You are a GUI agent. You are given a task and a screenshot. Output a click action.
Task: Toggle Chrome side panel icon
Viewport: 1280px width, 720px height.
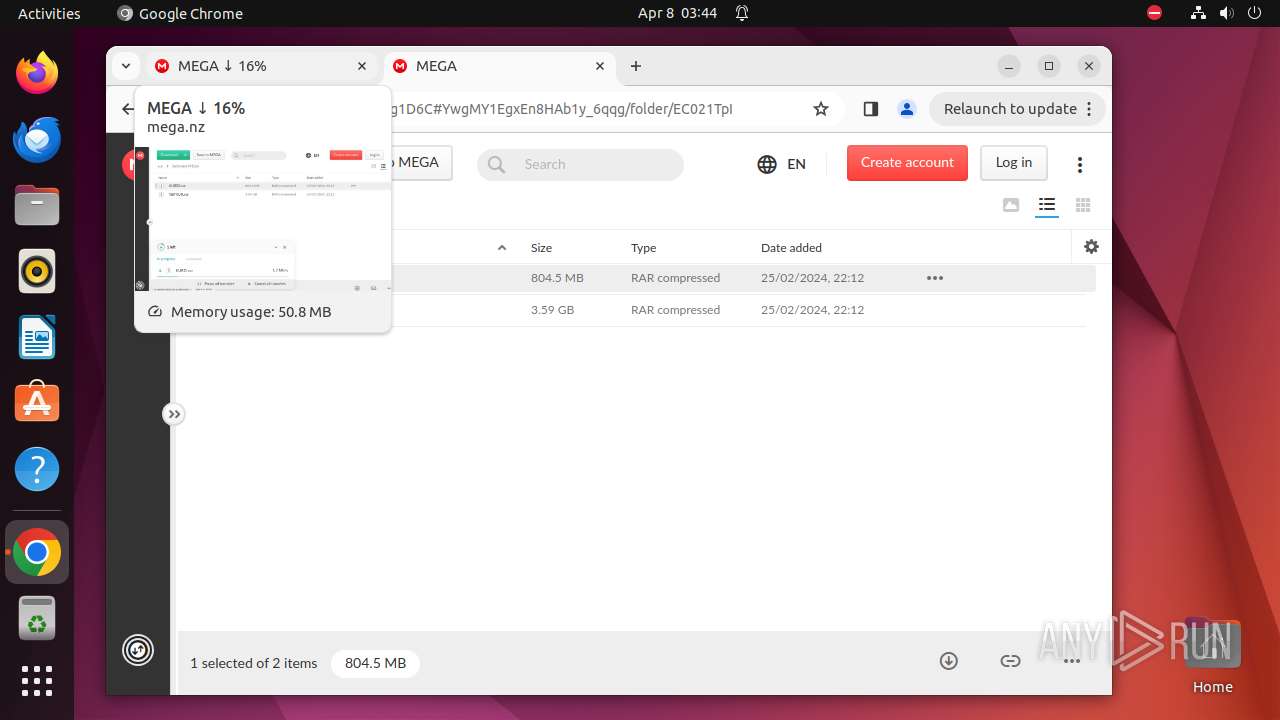(870, 109)
